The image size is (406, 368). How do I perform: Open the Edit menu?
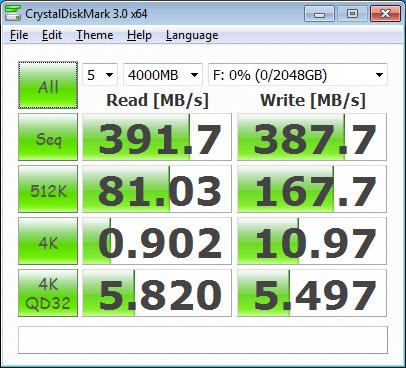[52, 35]
